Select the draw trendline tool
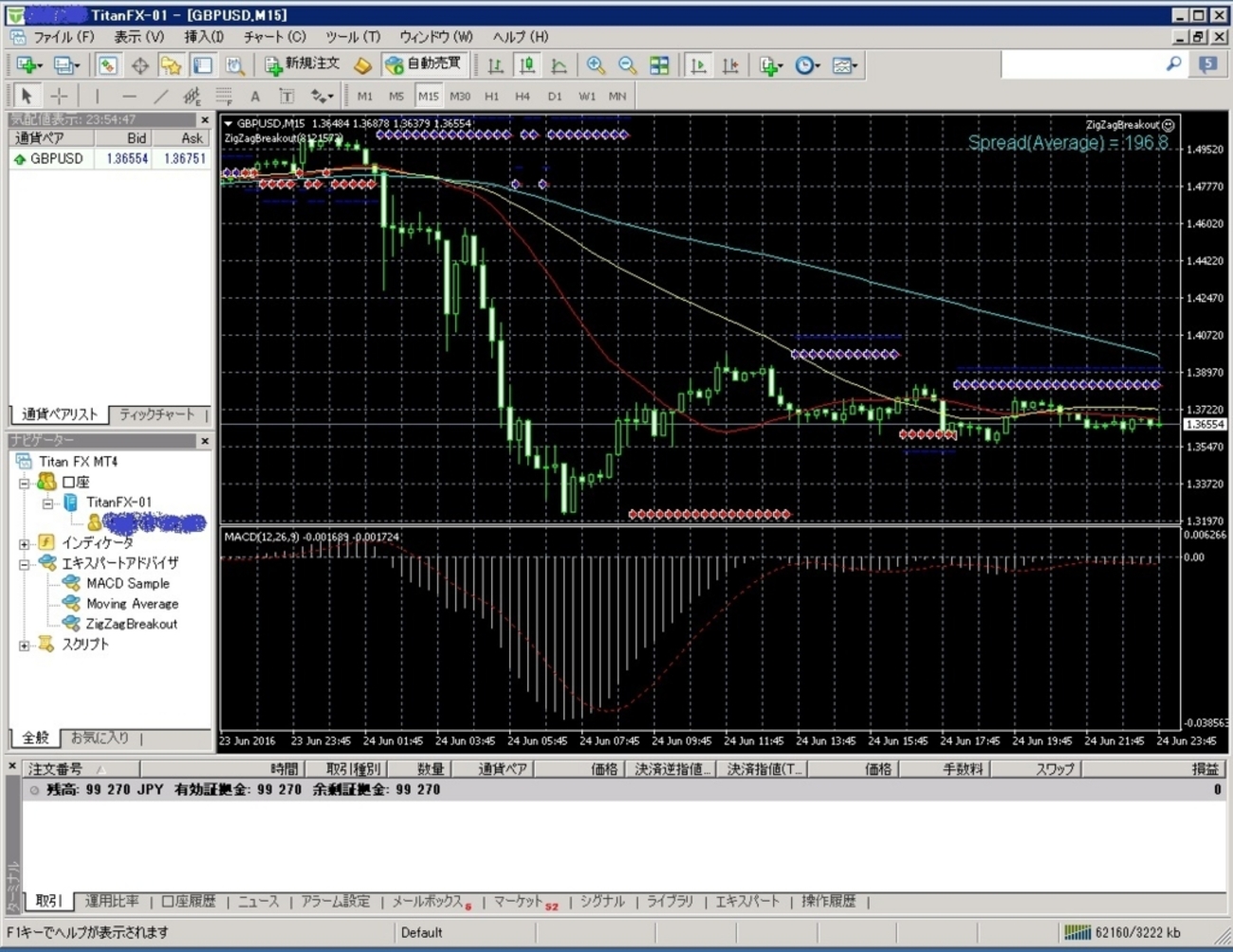Image resolution: width=1233 pixels, height=952 pixels. 161,96
